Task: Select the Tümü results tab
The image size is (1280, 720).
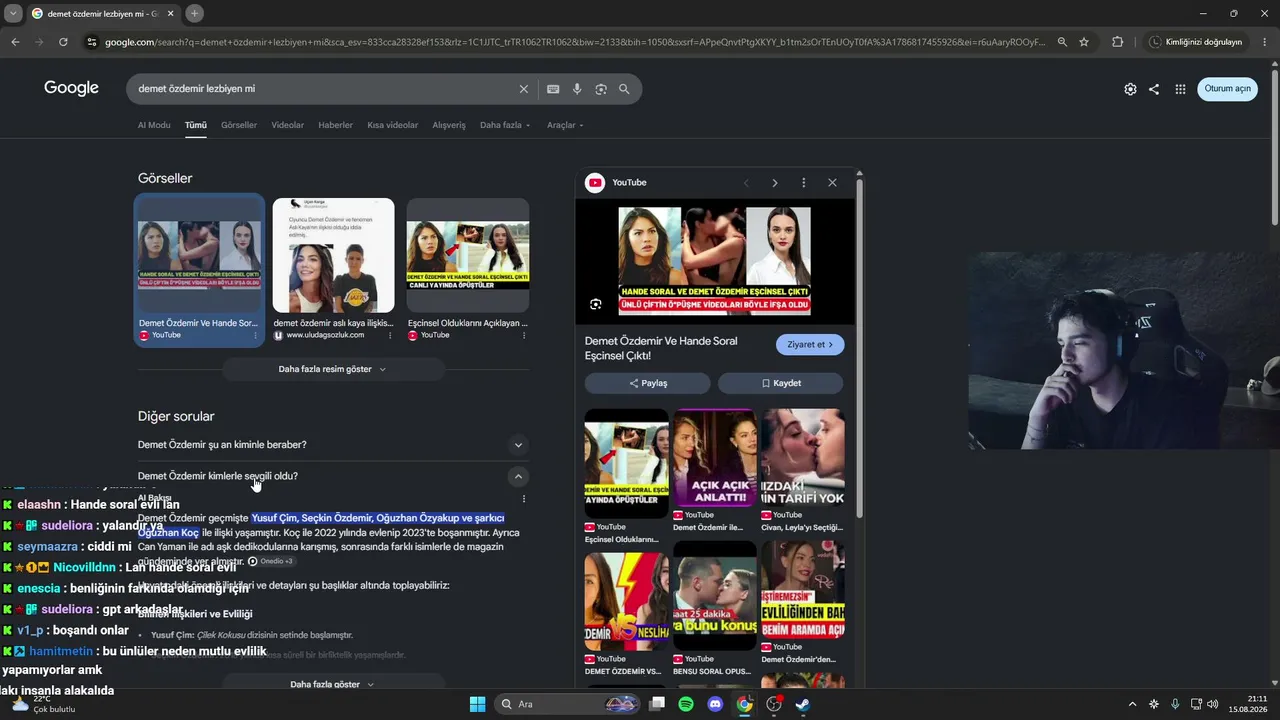Action: coord(196,125)
